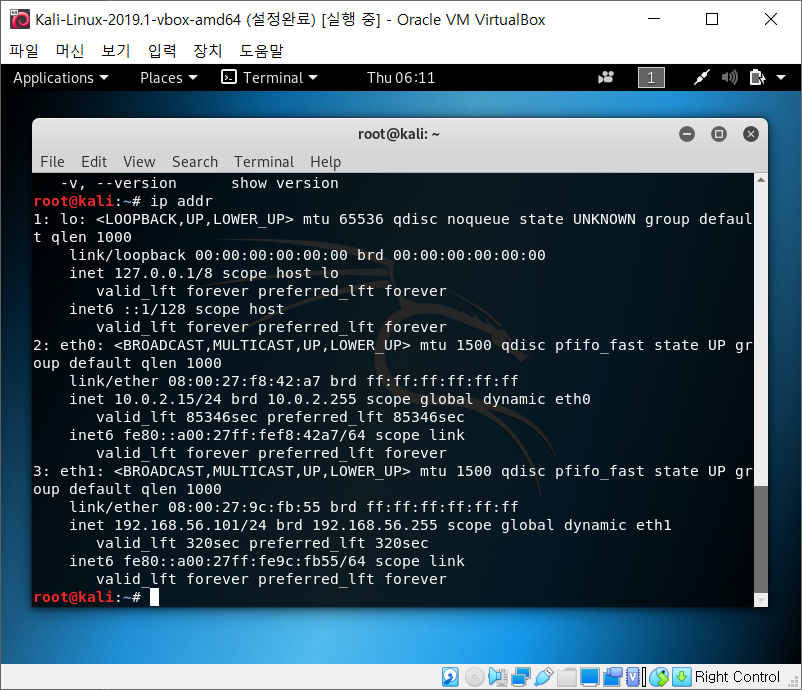Click the terminal icon beside Terminal menu
Viewport: 802px width, 690px height.
point(229,77)
